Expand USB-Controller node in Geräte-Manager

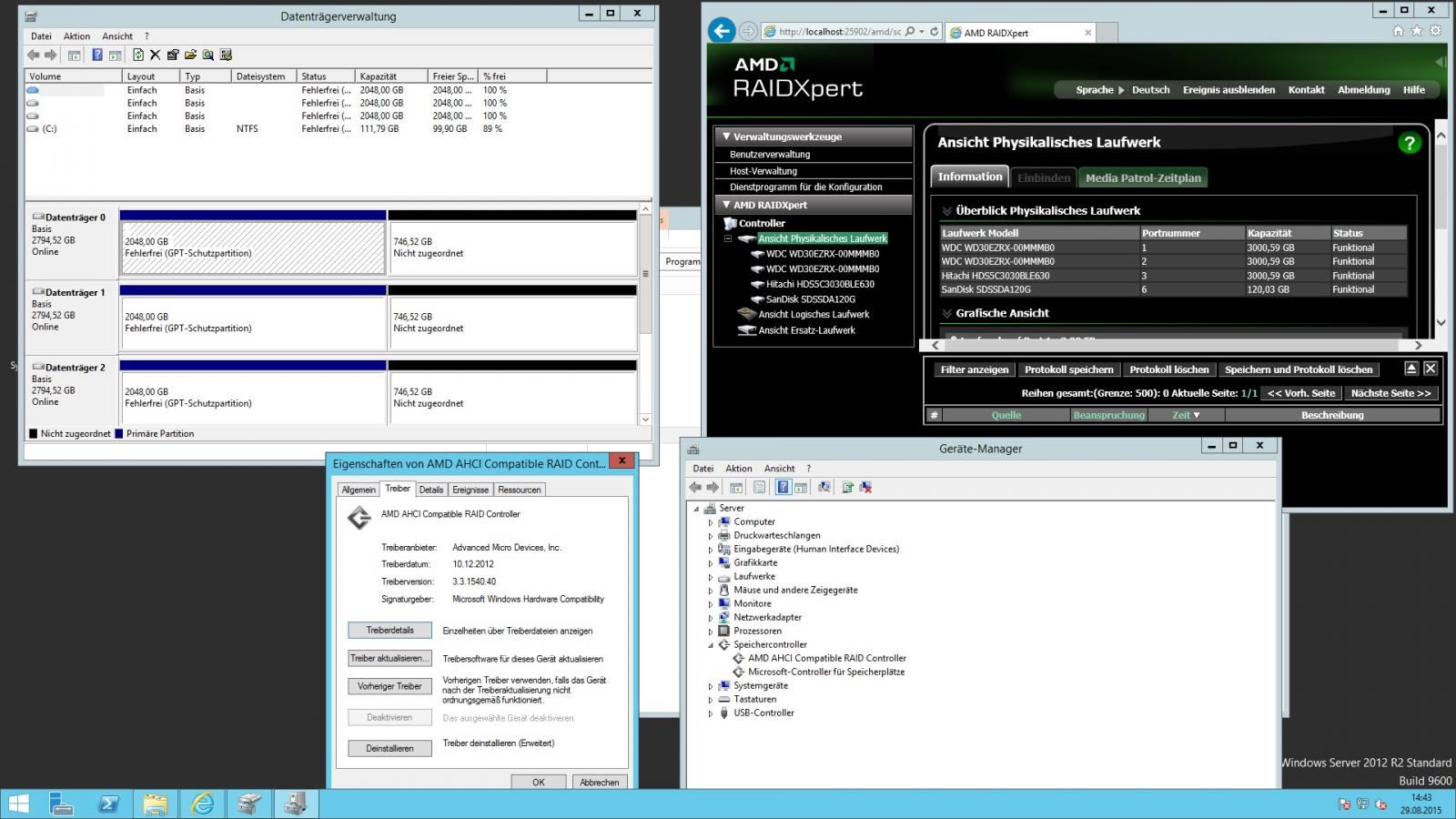click(x=711, y=713)
